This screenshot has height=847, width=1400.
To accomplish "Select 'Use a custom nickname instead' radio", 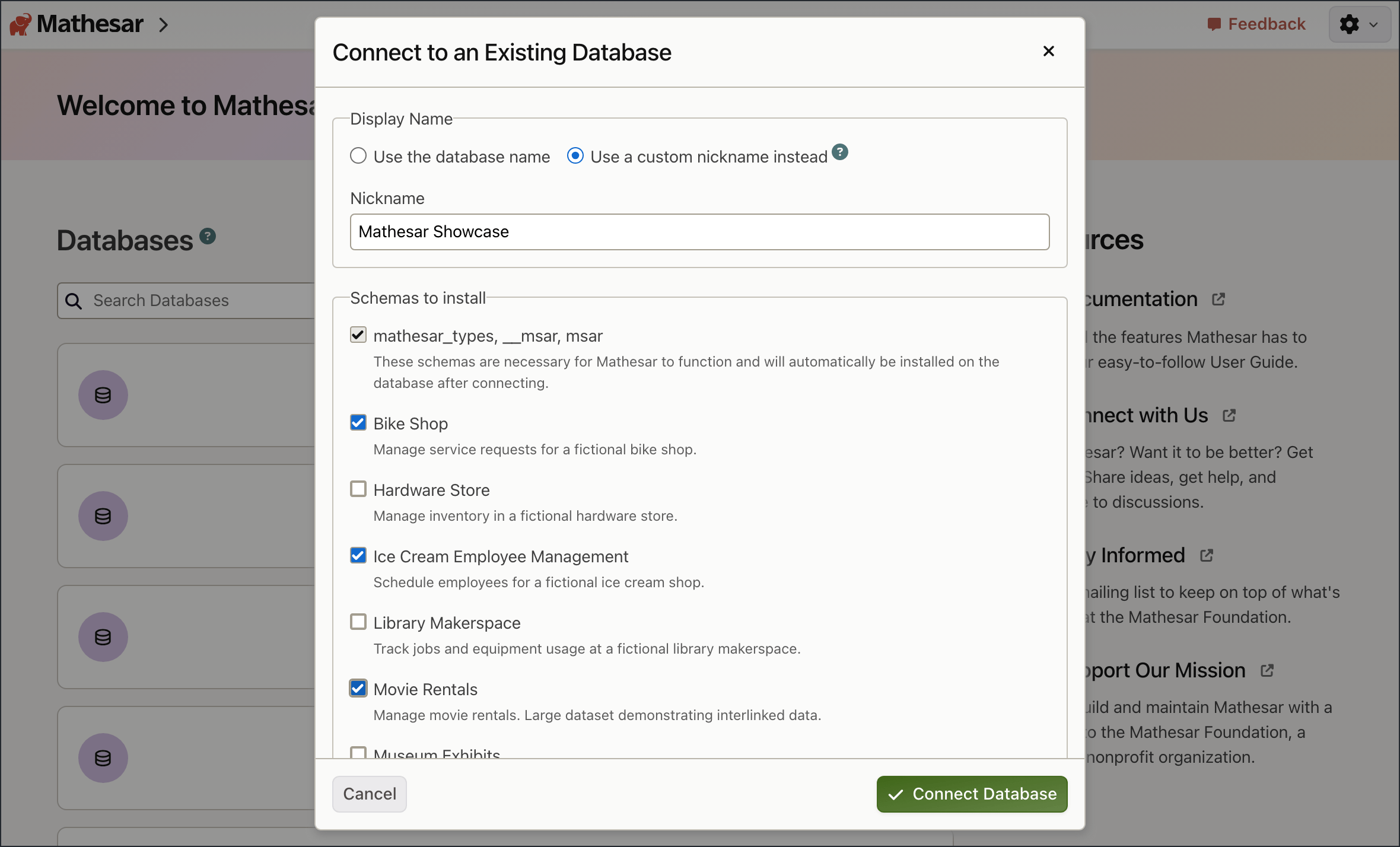I will click(575, 156).
